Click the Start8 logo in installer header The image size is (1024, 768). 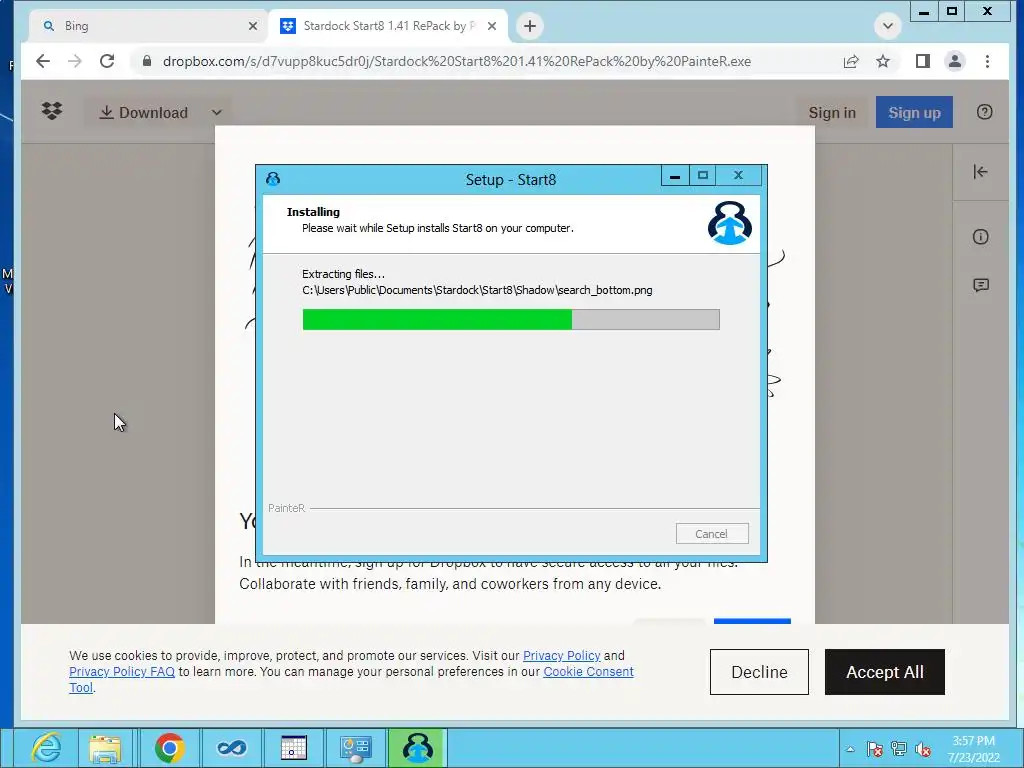click(729, 223)
